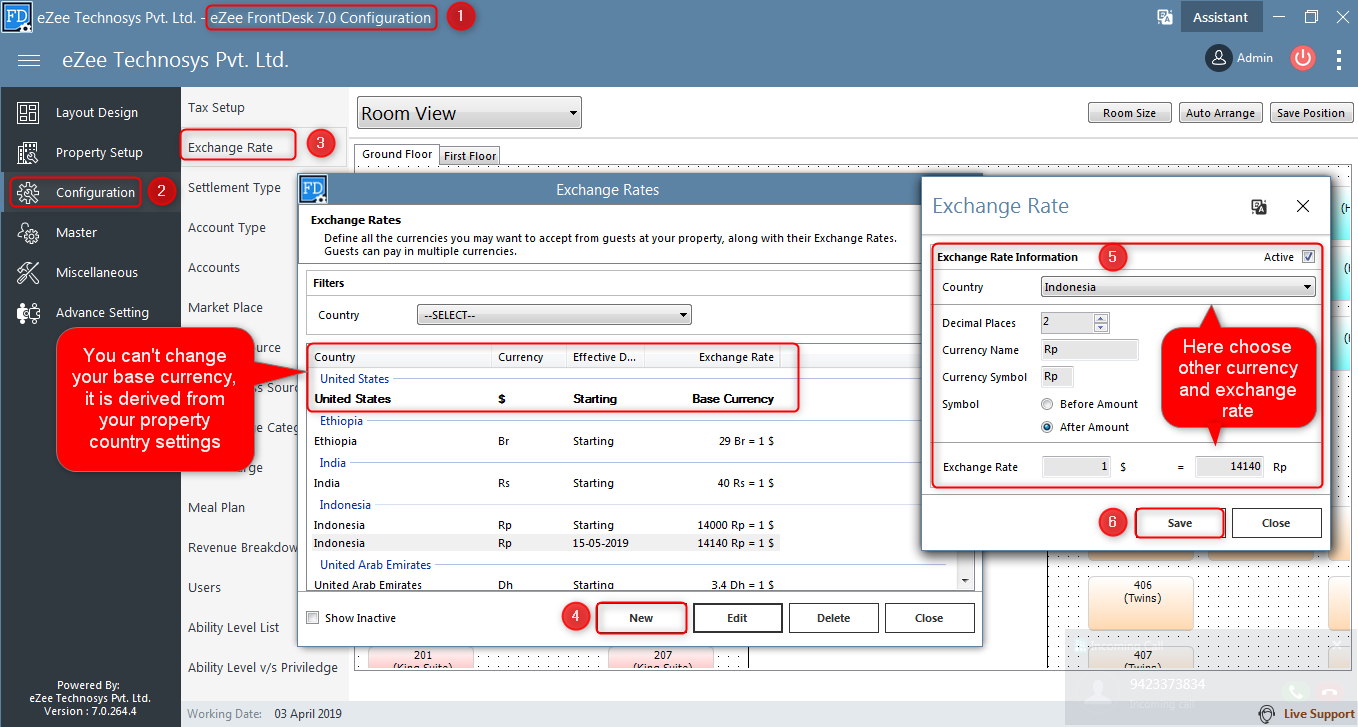The height and width of the screenshot is (727, 1358).
Task: Select the After Amount radio button
Action: 1047,427
